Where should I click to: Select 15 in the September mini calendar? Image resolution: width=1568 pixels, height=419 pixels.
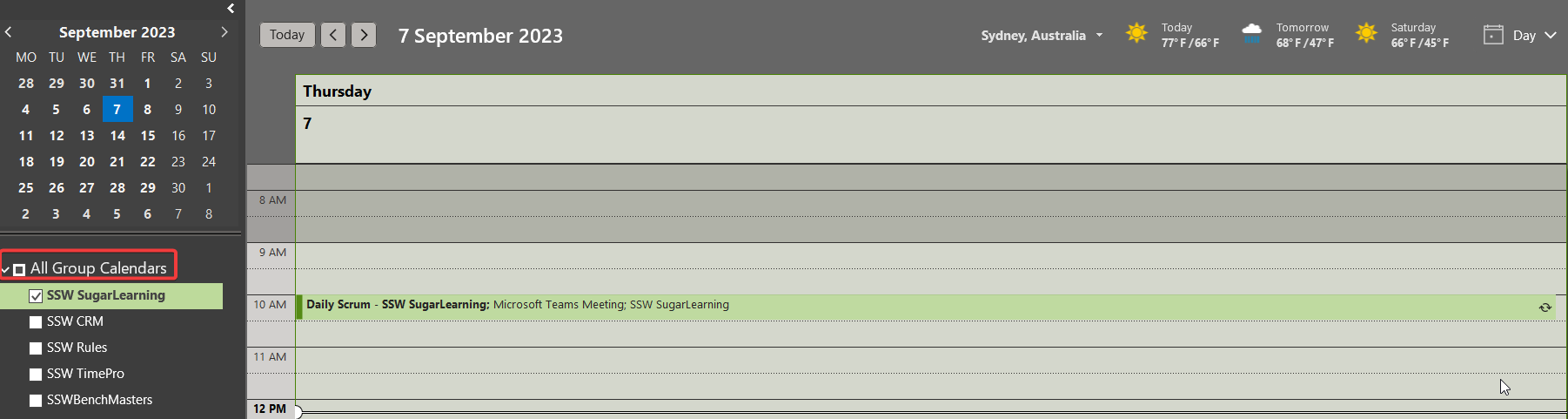[x=148, y=136]
